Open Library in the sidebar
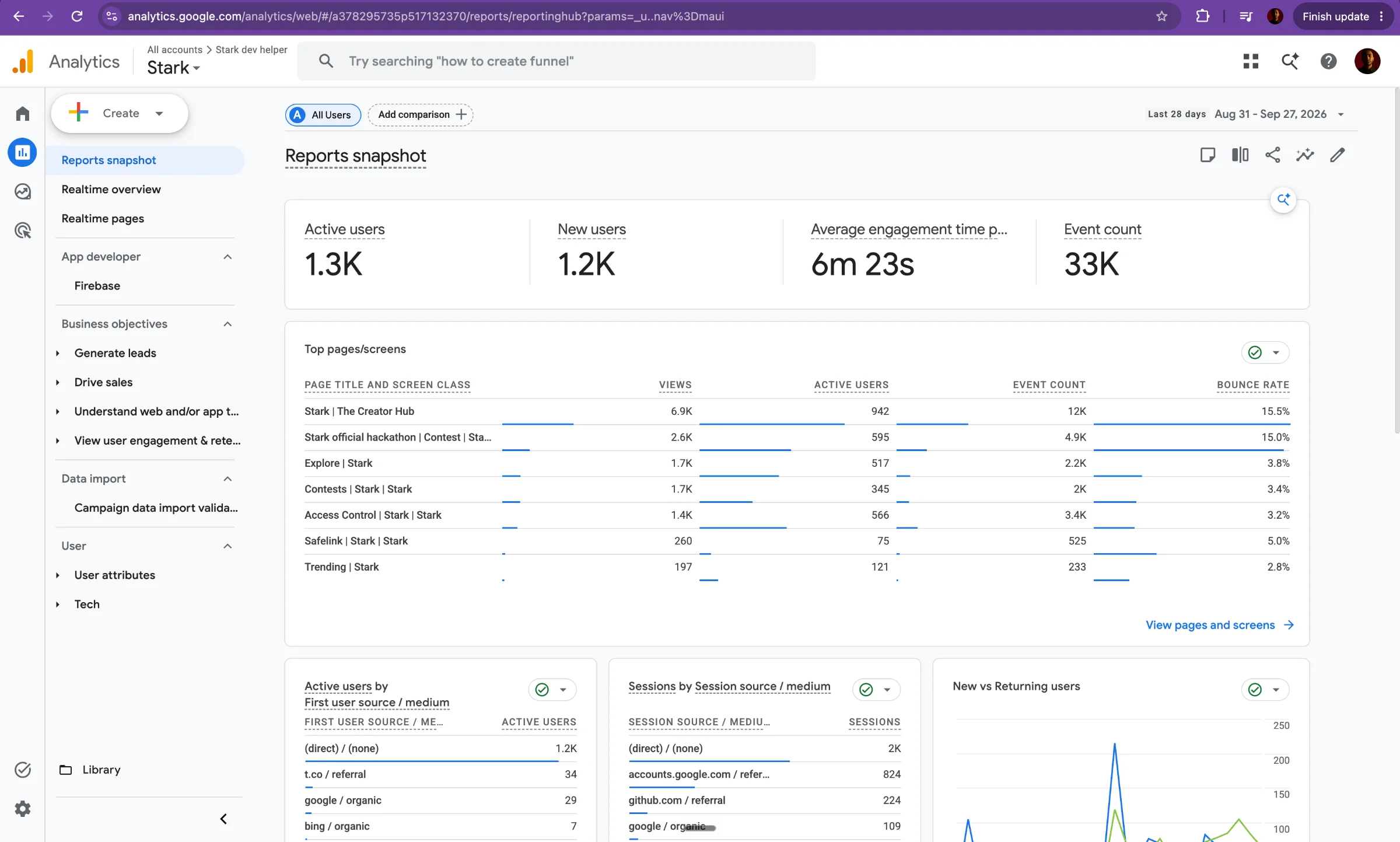The image size is (1400, 842). [x=91, y=770]
